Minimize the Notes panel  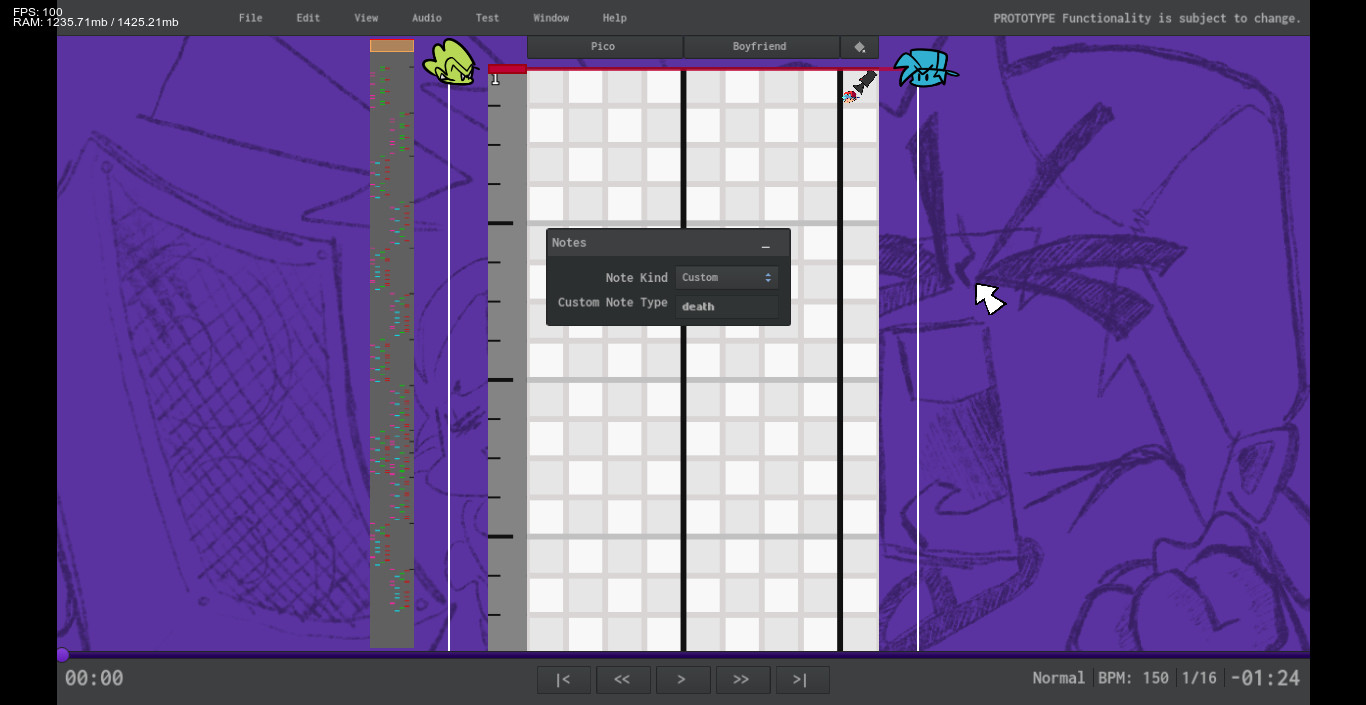coord(766,245)
